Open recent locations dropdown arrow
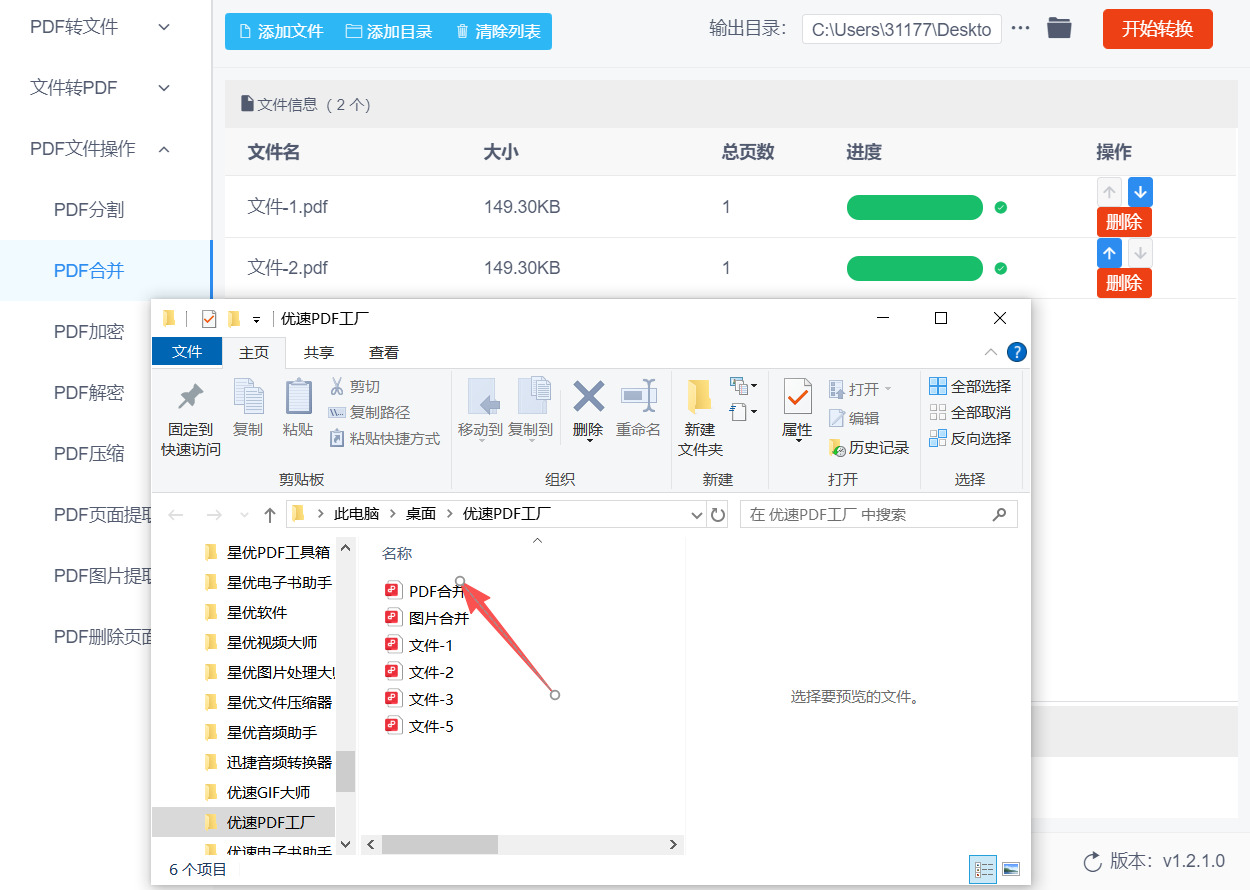The height and width of the screenshot is (890, 1250). [244, 515]
